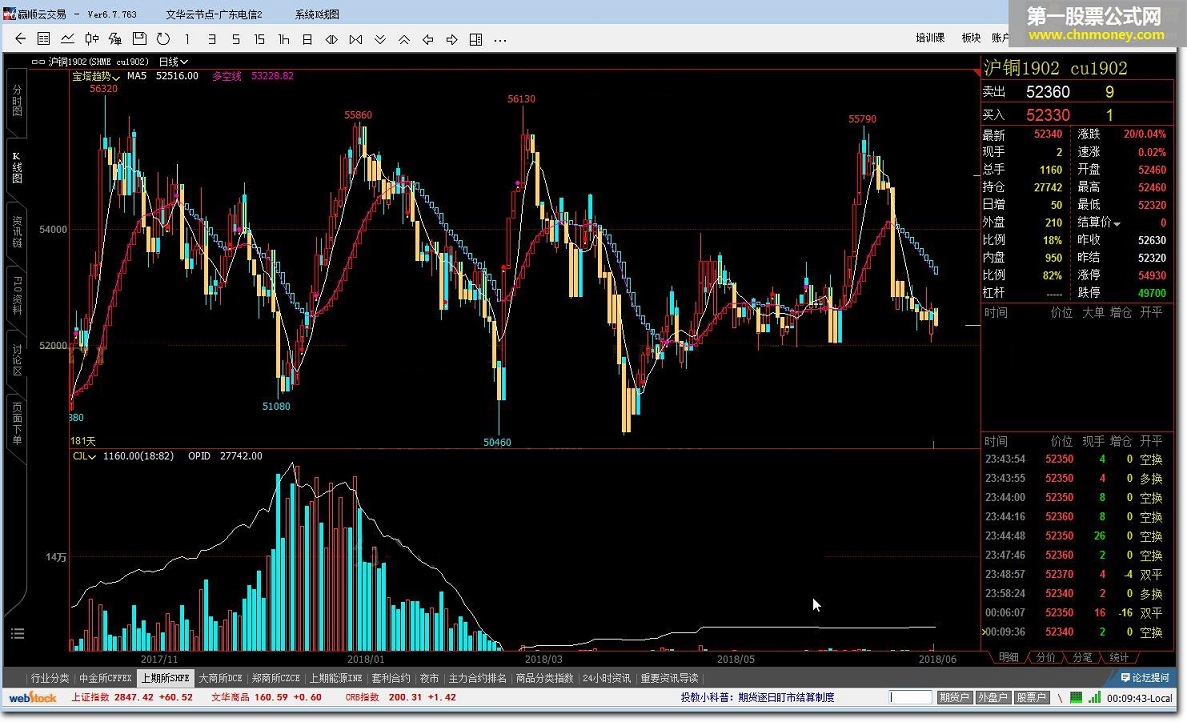Open the 套利合约 tab
The width and height of the screenshot is (1187, 722).
391,678
